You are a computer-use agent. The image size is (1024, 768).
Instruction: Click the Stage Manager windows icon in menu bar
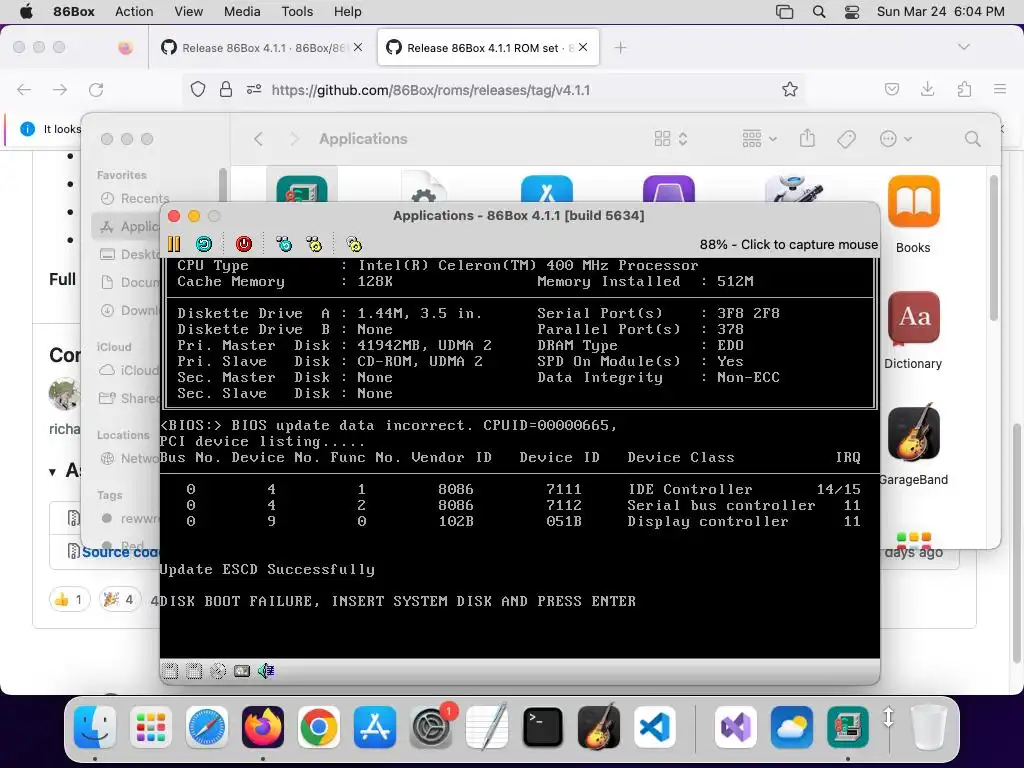pos(784,11)
